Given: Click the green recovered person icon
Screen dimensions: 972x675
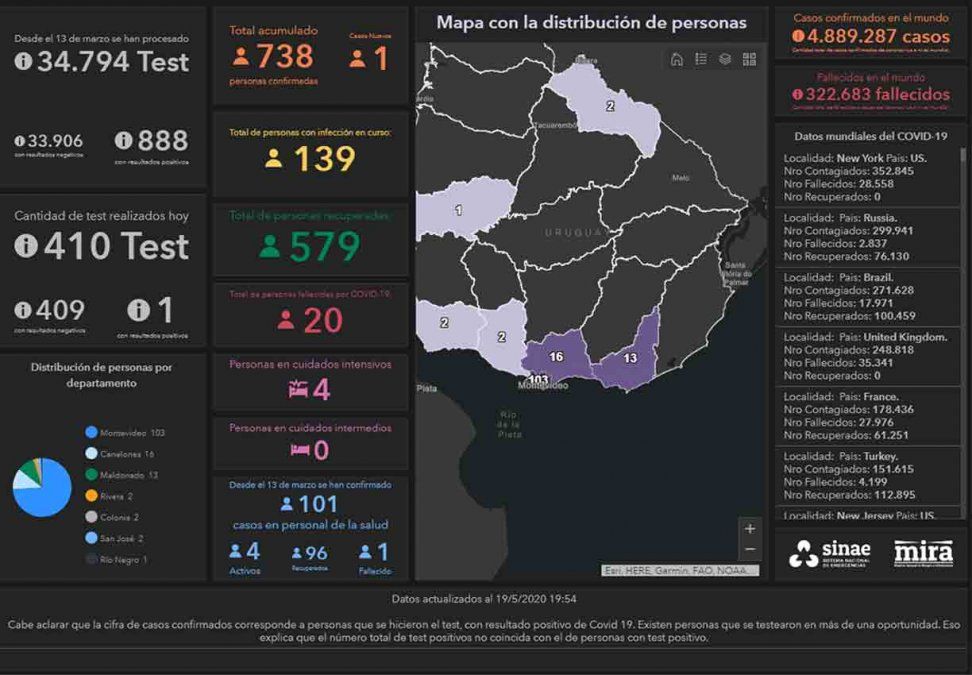Looking at the screenshot, I should (270, 246).
